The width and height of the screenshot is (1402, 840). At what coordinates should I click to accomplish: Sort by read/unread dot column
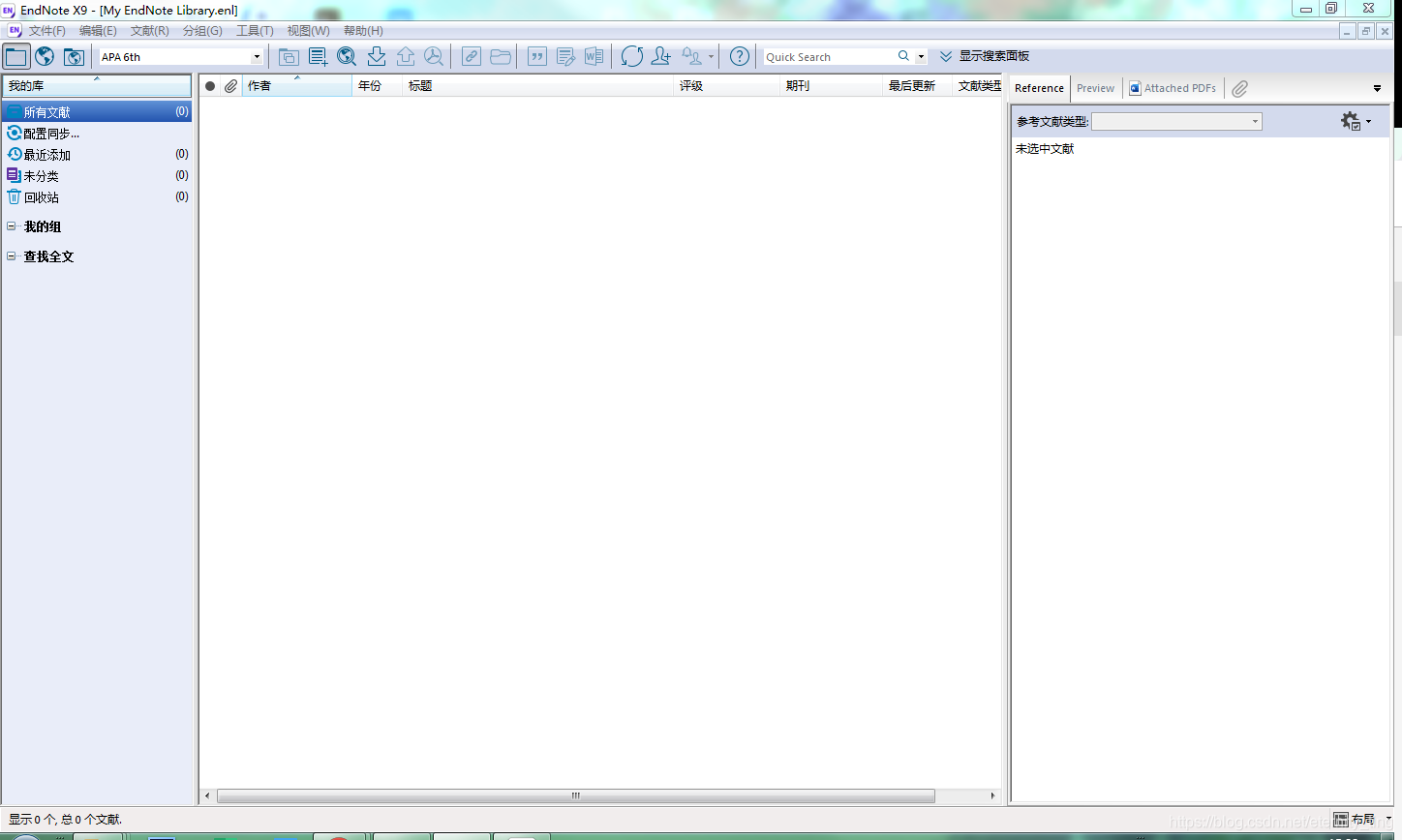(x=210, y=86)
